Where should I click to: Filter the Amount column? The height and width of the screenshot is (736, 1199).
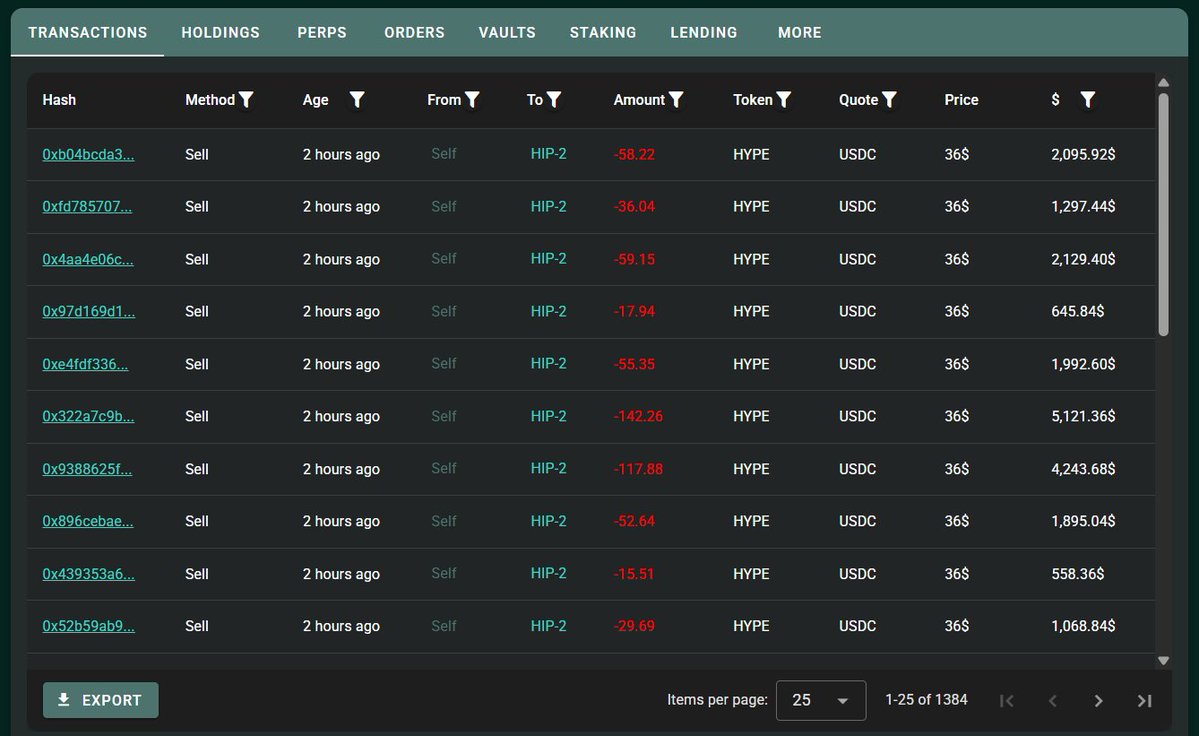(676, 100)
